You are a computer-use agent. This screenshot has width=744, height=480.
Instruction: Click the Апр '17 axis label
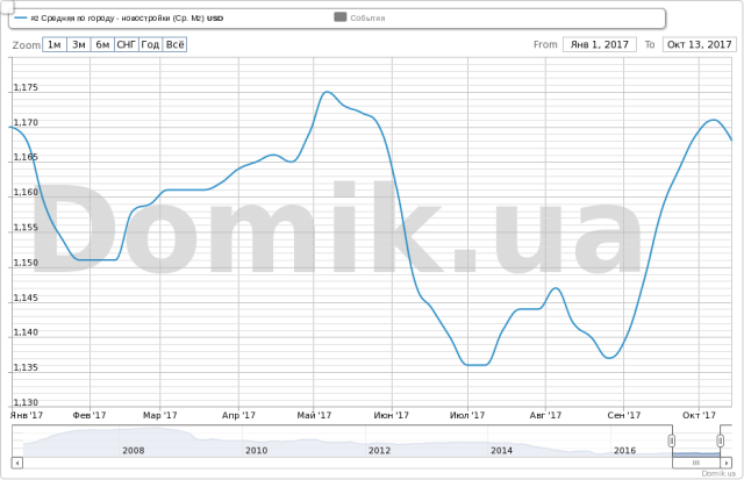click(238, 415)
